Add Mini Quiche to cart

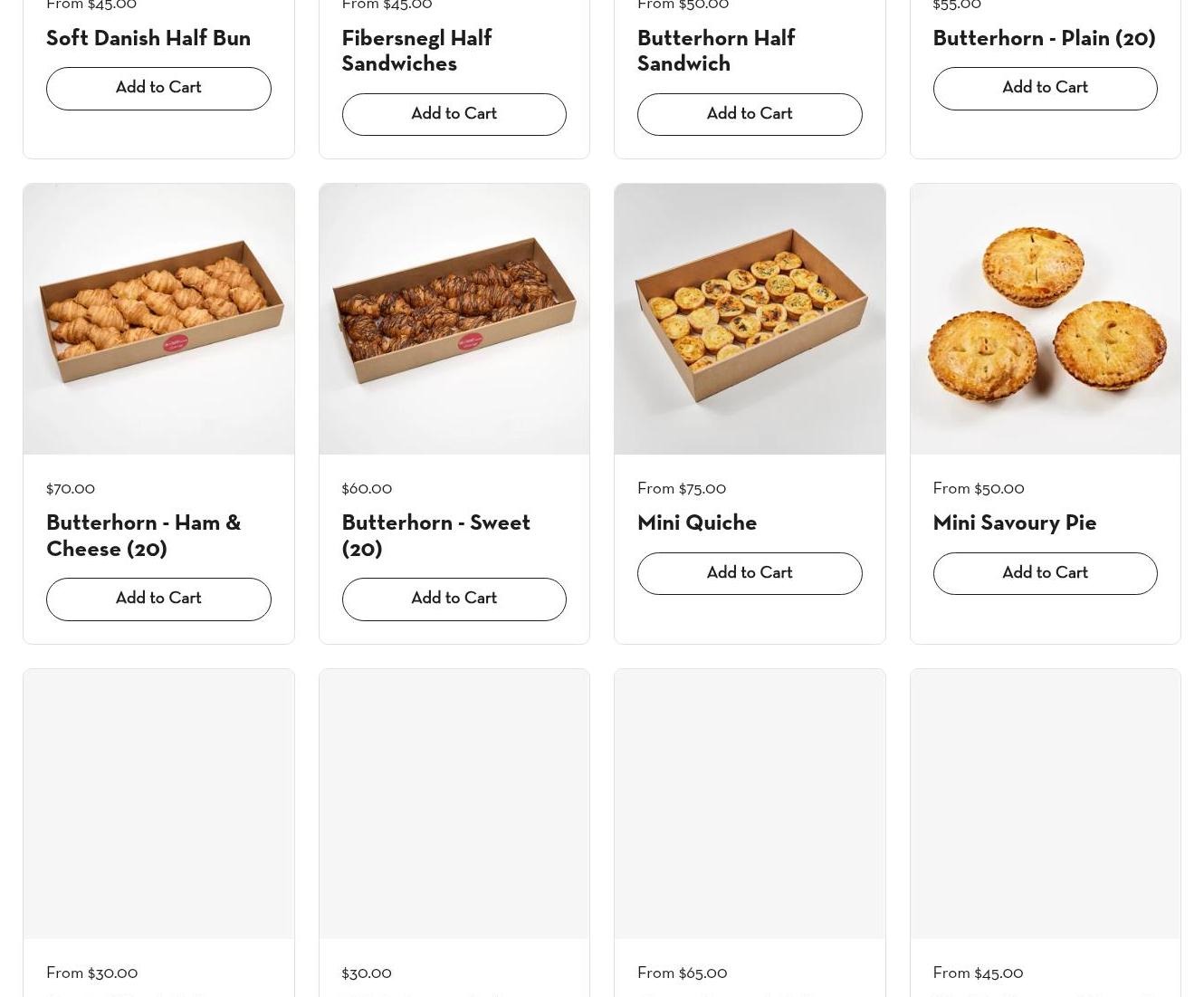749,573
